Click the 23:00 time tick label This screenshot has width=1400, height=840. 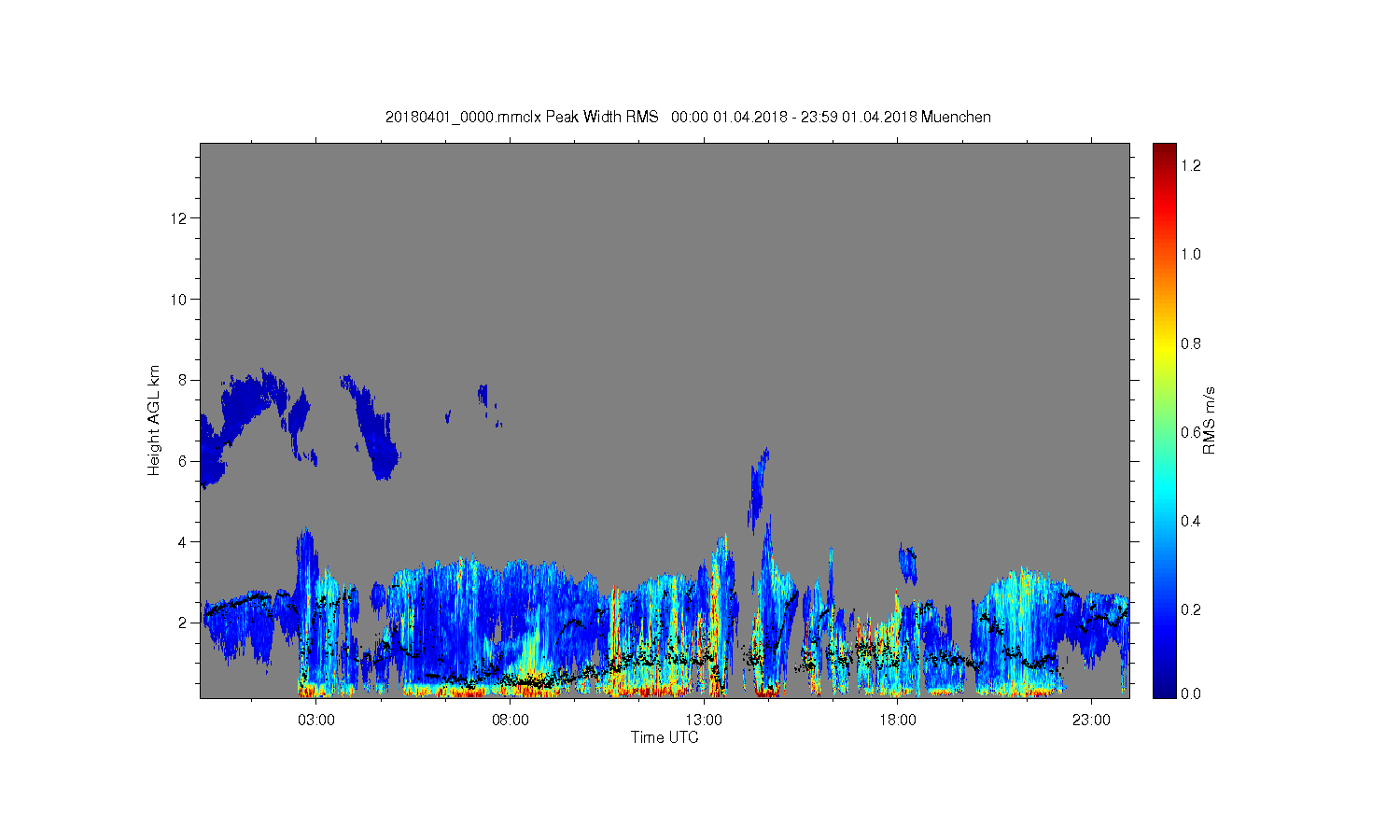click(x=1091, y=721)
